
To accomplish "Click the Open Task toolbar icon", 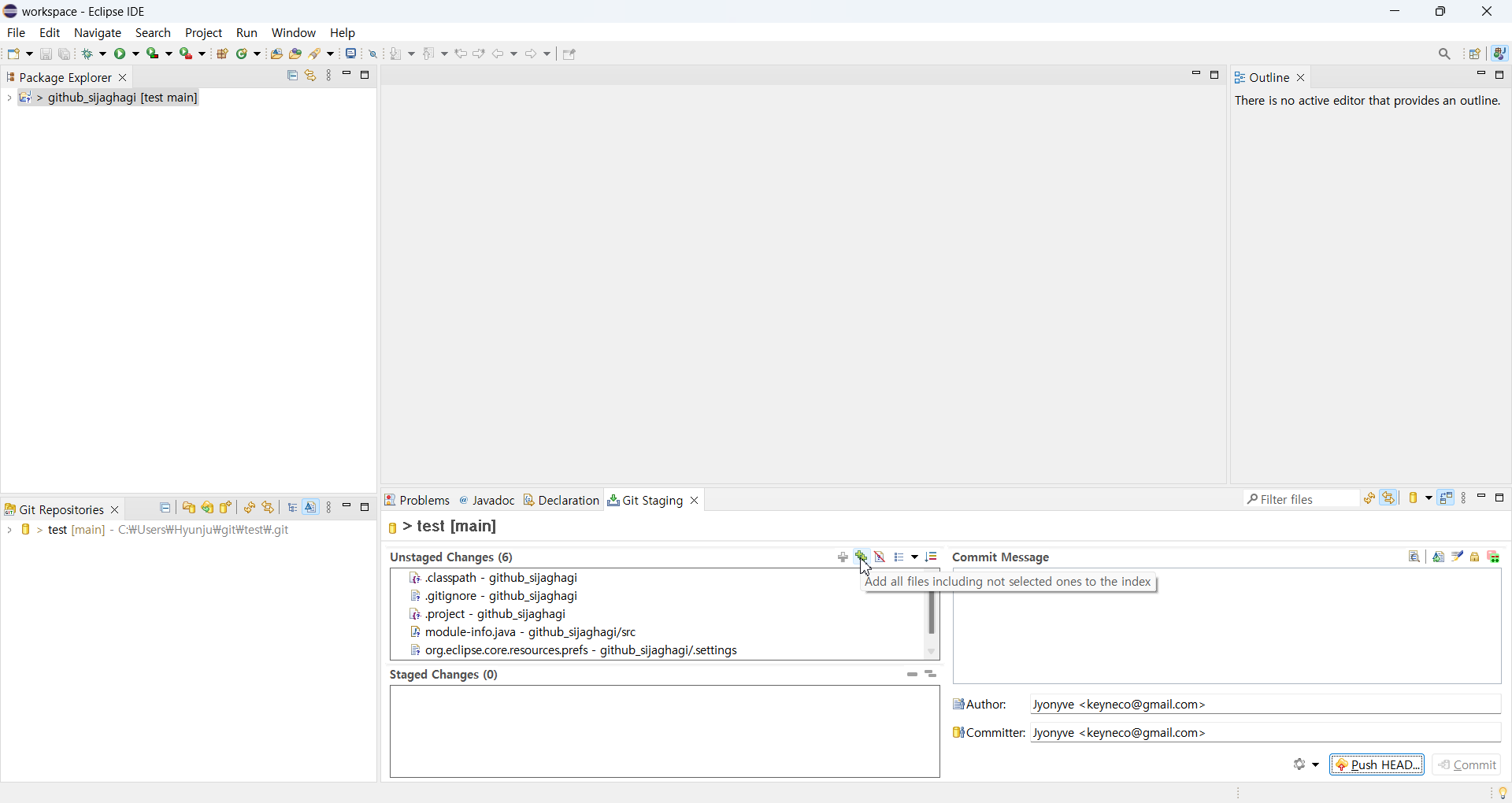I will click(295, 54).
